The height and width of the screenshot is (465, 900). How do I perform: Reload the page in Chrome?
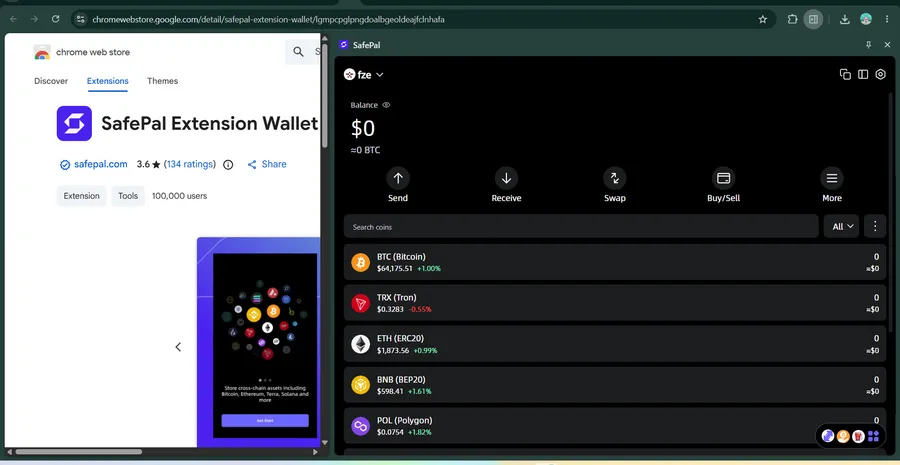(56, 19)
